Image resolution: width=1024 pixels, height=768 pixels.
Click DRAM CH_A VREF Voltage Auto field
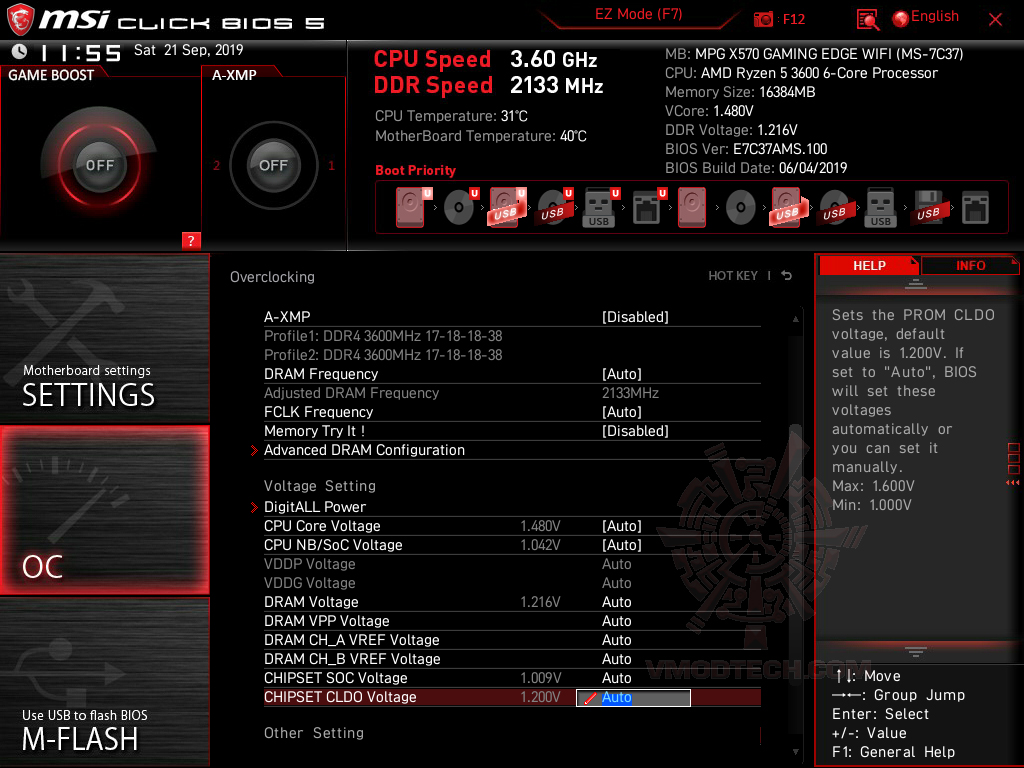click(616, 639)
